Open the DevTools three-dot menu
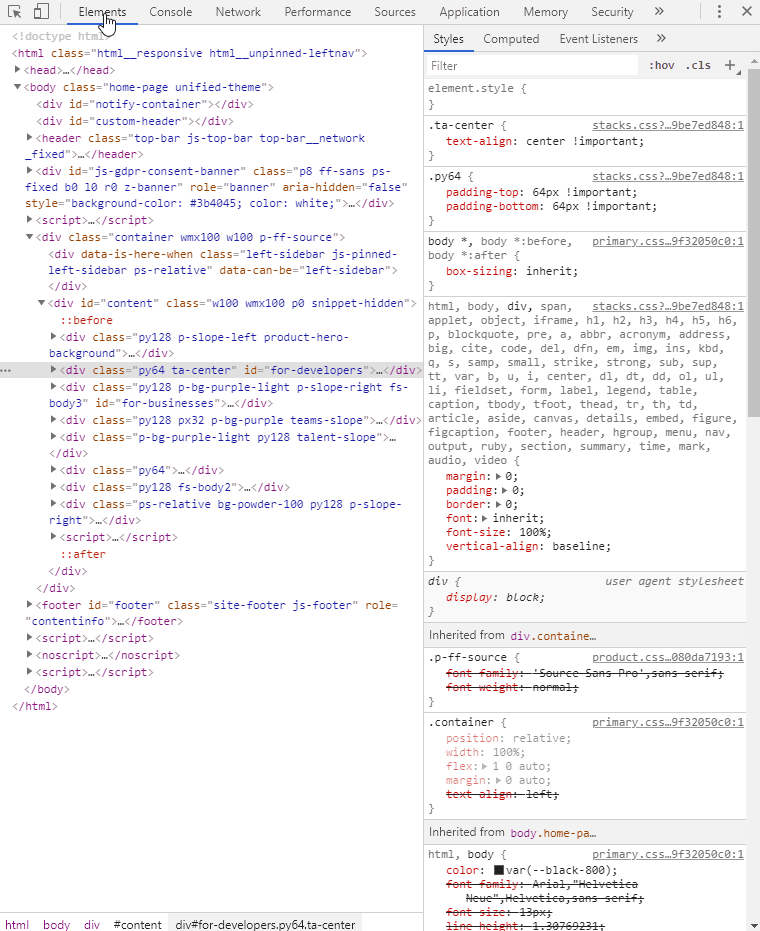This screenshot has height=931, width=760. click(719, 11)
